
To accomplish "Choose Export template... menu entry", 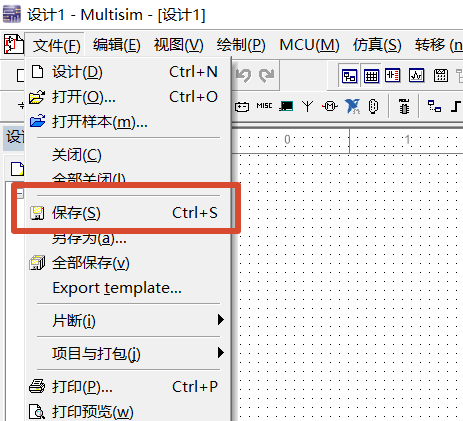I will click(128, 288).
